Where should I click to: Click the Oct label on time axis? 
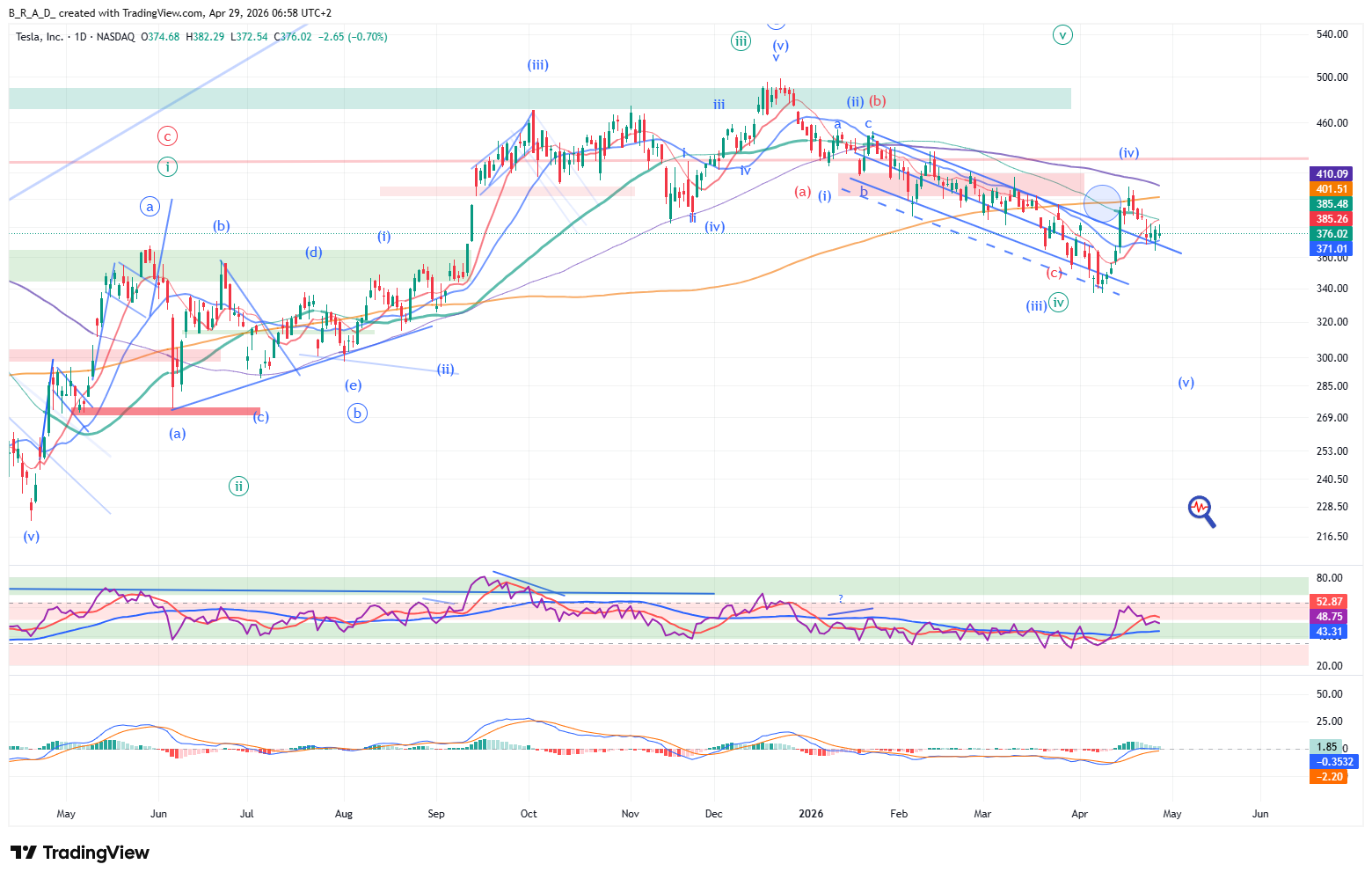(529, 814)
